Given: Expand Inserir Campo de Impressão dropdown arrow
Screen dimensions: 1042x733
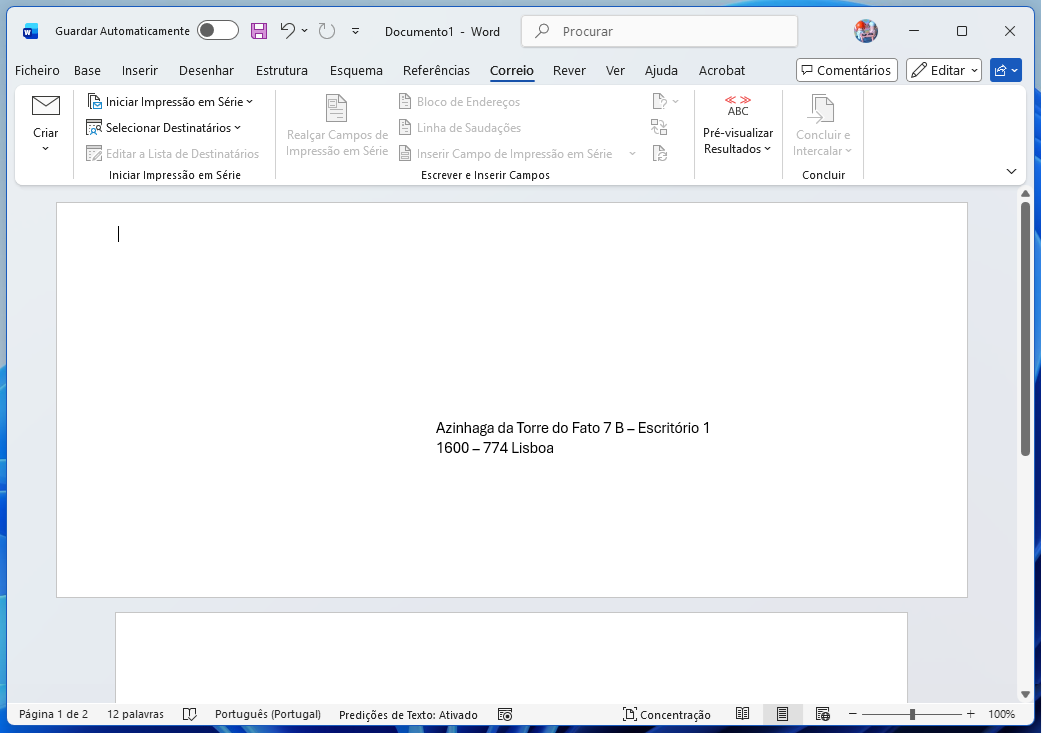Looking at the screenshot, I should [x=633, y=154].
